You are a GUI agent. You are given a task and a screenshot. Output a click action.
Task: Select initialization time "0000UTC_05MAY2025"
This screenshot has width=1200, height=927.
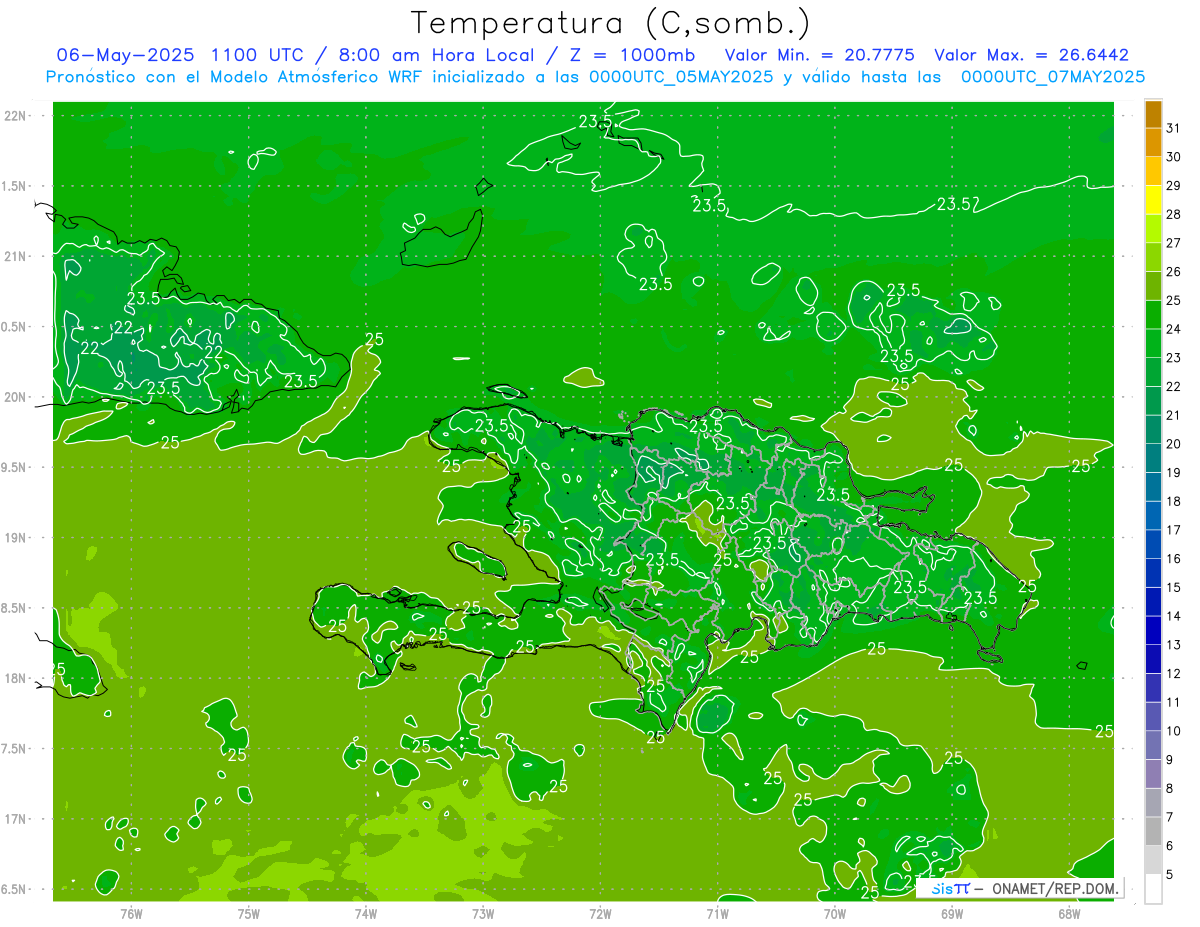681,76
